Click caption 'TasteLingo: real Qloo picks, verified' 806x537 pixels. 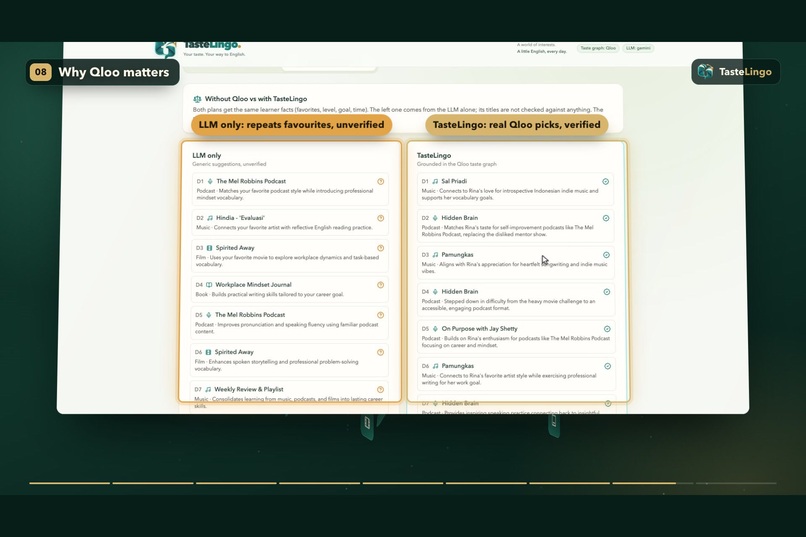click(517, 125)
